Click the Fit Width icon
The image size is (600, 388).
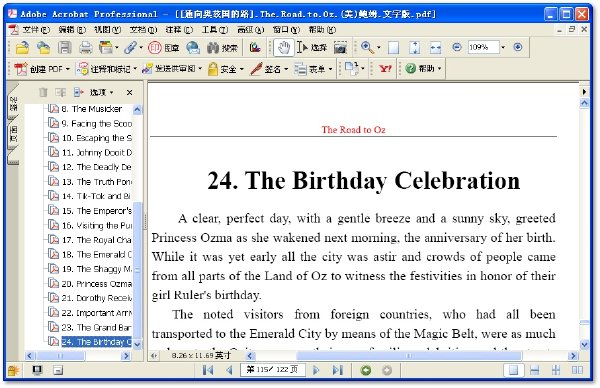click(x=435, y=47)
